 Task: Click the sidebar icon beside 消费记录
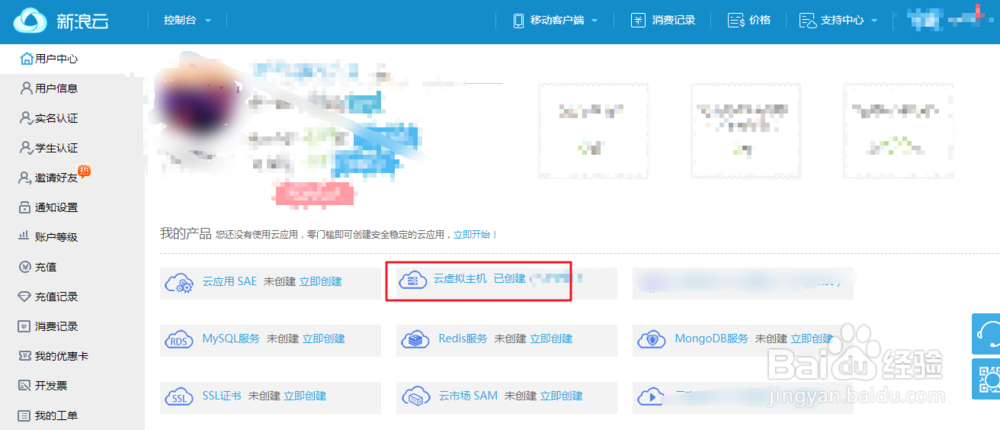pos(24,327)
